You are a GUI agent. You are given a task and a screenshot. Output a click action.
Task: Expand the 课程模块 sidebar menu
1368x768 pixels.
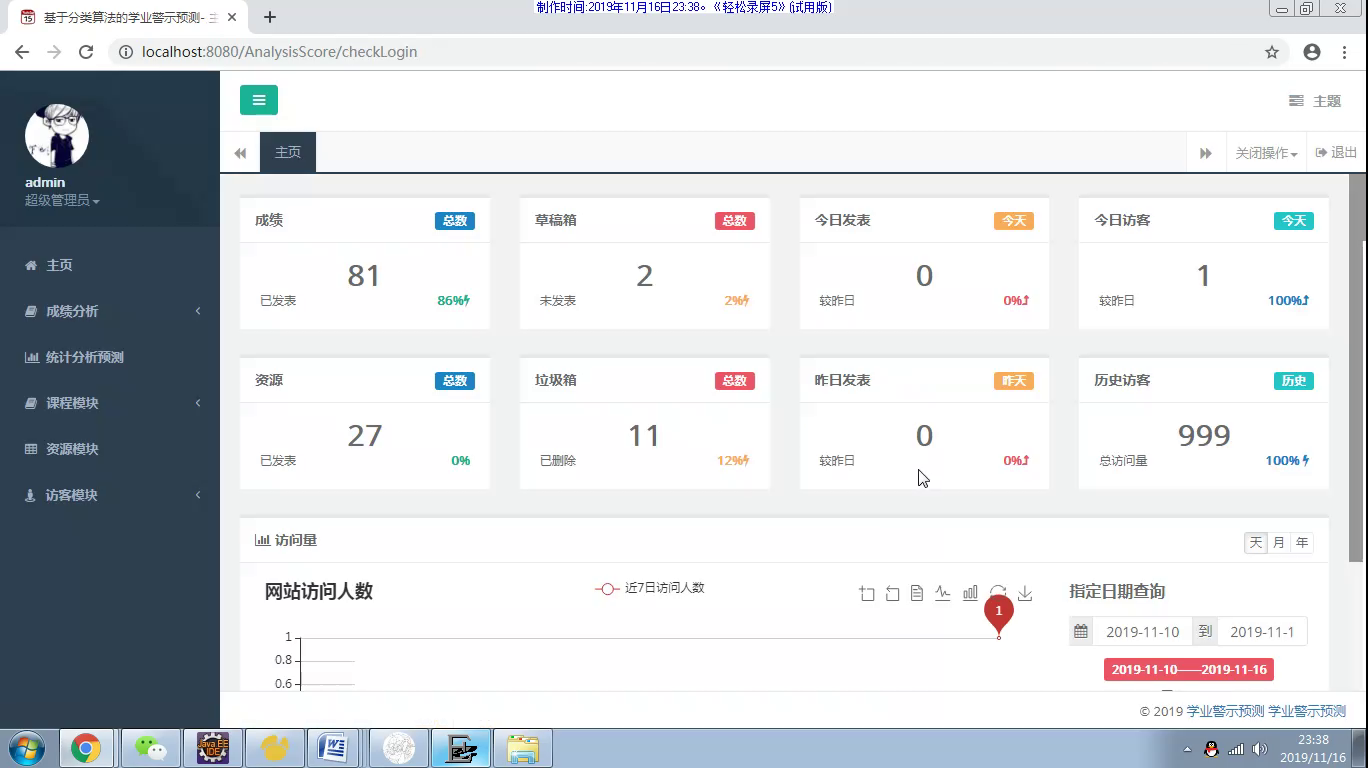[110, 403]
